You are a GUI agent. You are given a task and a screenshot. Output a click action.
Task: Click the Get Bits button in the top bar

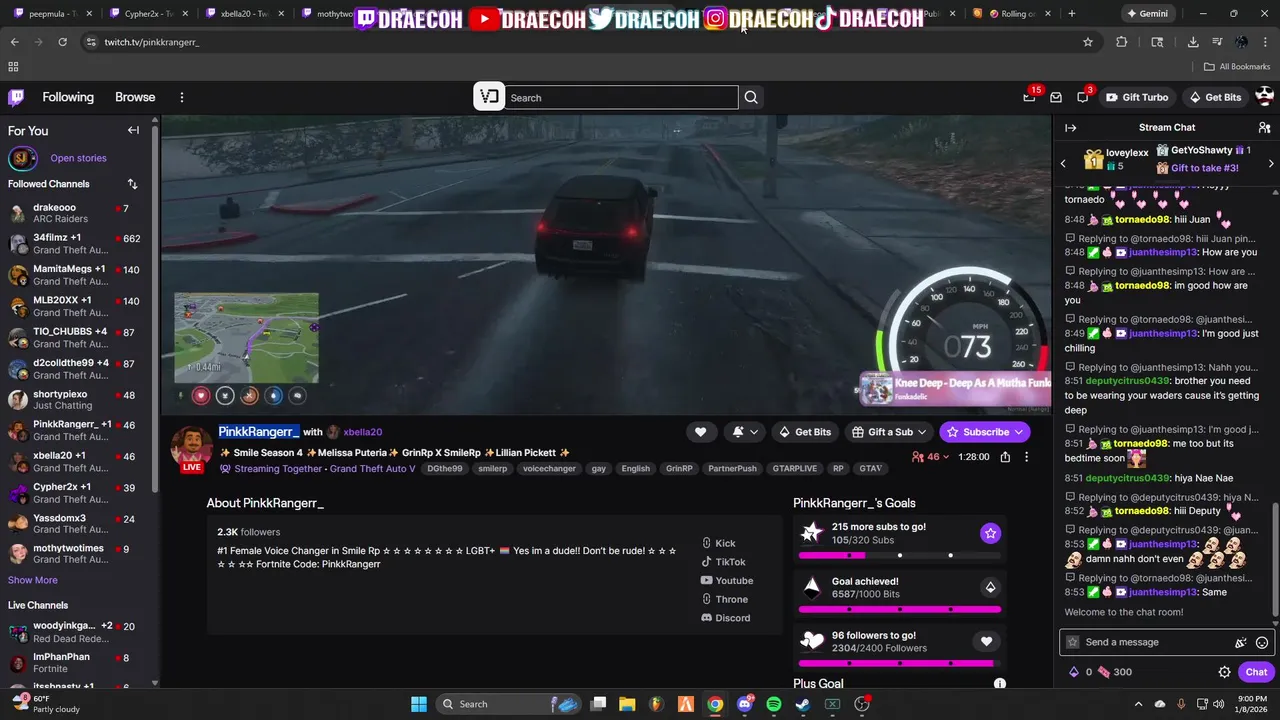1215,97
